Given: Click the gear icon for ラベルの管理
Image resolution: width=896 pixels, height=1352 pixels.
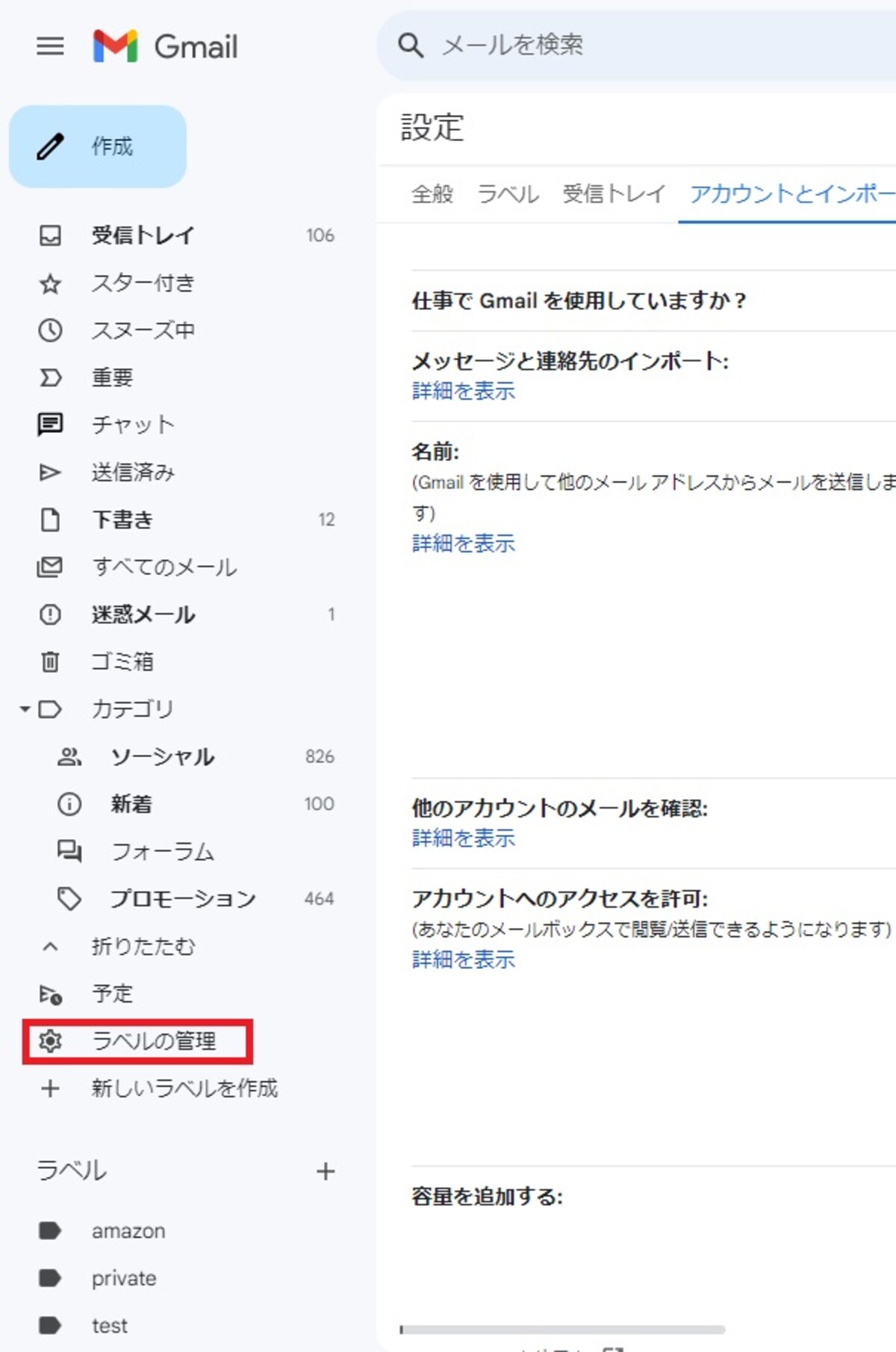Looking at the screenshot, I should [50, 1041].
